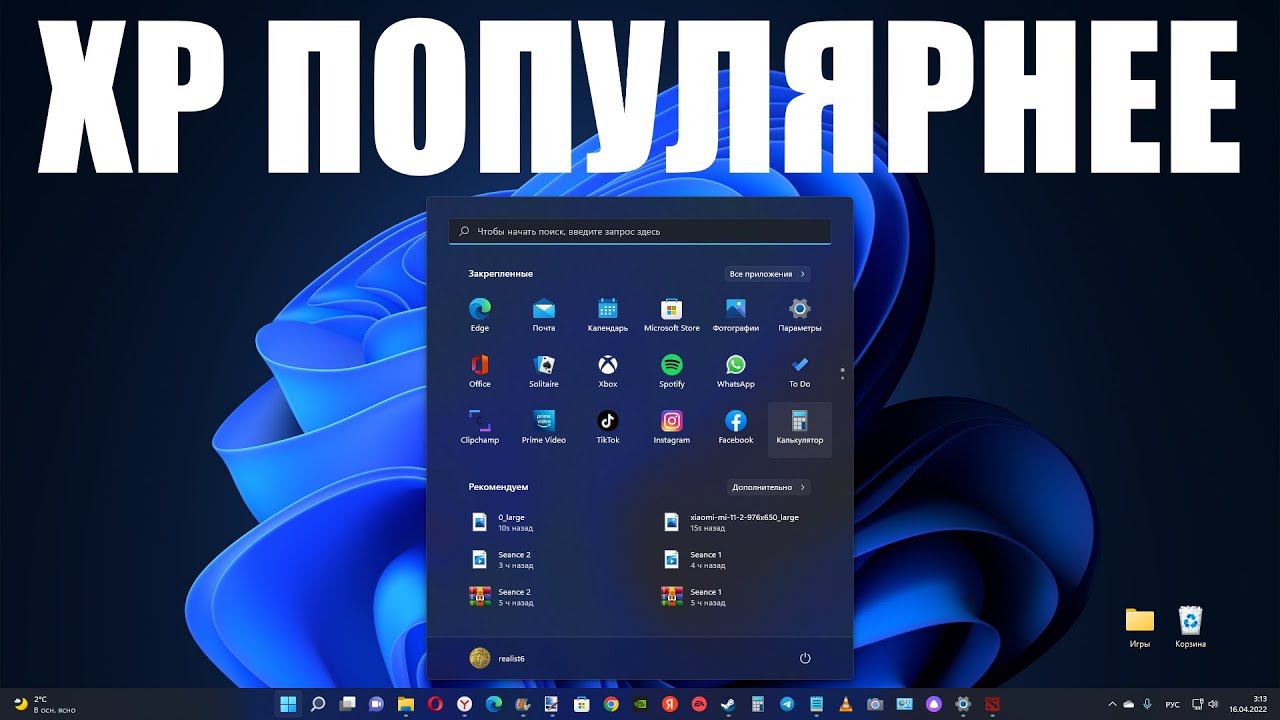The width and height of the screenshot is (1280, 720).
Task: Open the Camera app on taskbar
Action: pos(875,704)
